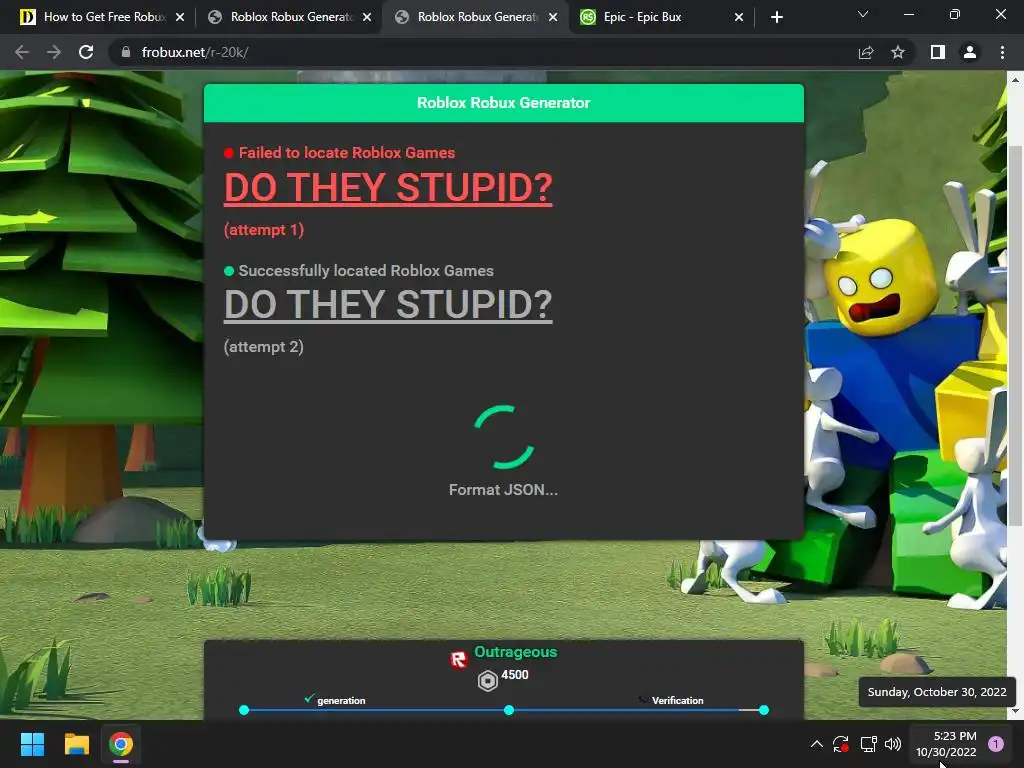Open the clock showing 5:23 PM
The height and width of the screenshot is (768, 1024).
click(x=946, y=744)
